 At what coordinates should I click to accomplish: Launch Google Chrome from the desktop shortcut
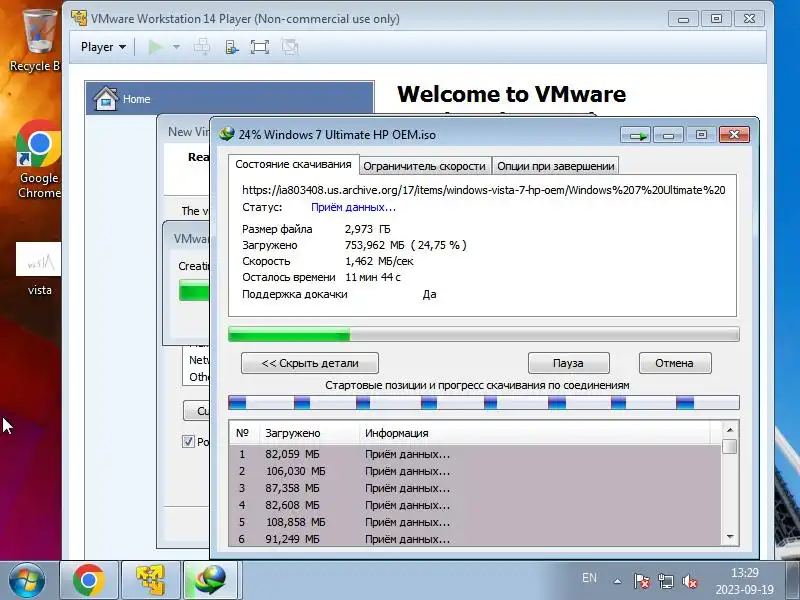click(x=39, y=159)
